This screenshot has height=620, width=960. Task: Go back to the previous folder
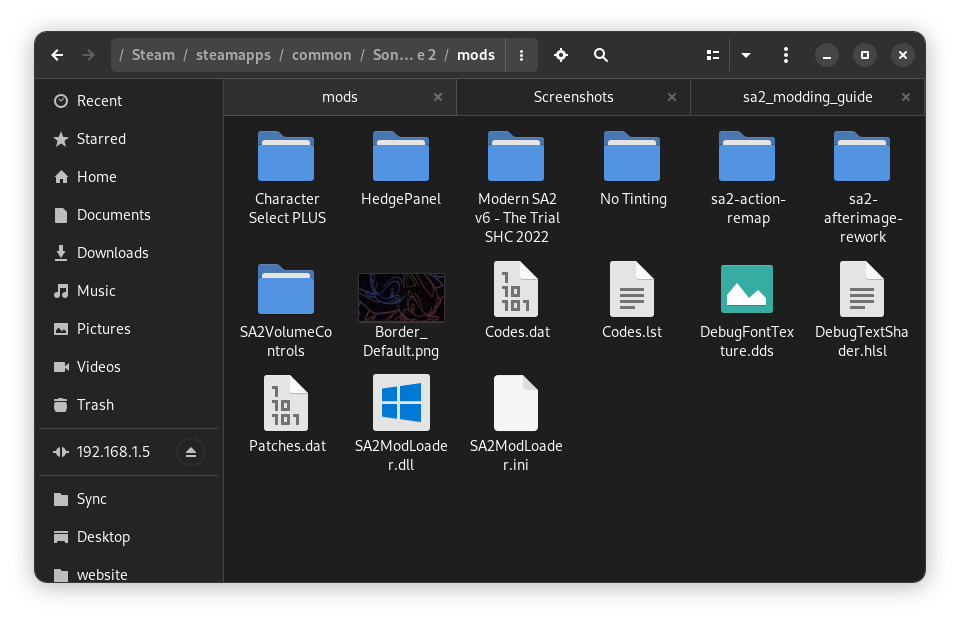point(58,55)
